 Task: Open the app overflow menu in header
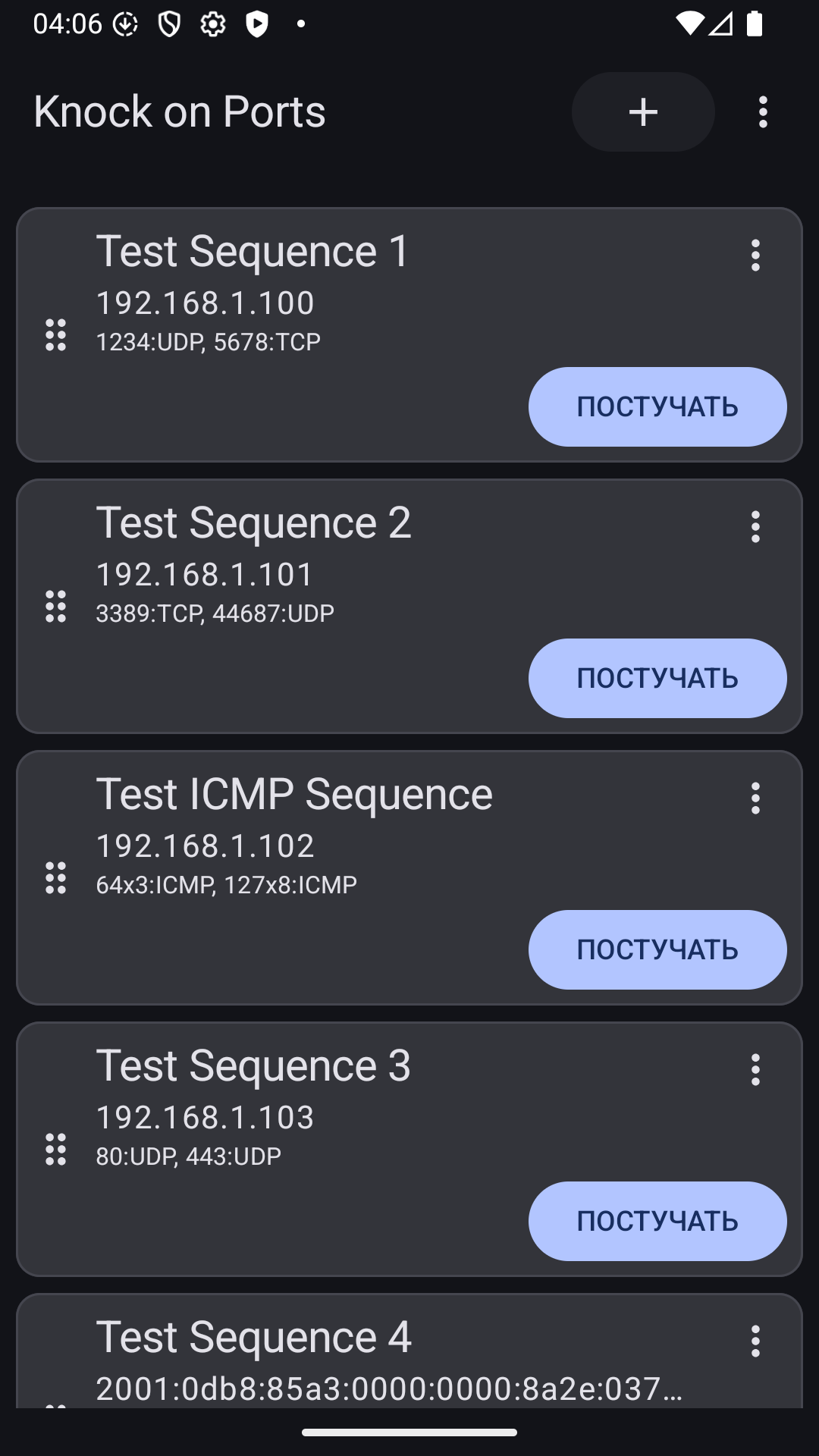763,112
